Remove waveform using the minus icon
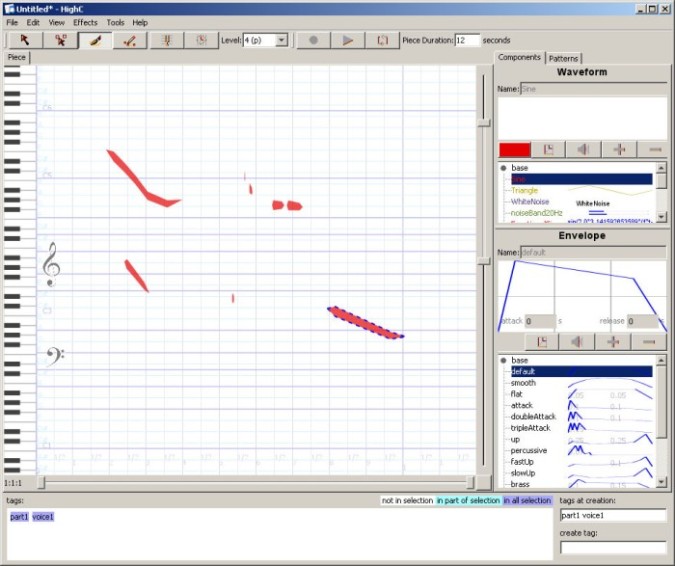The height and width of the screenshot is (566, 675). pos(655,149)
